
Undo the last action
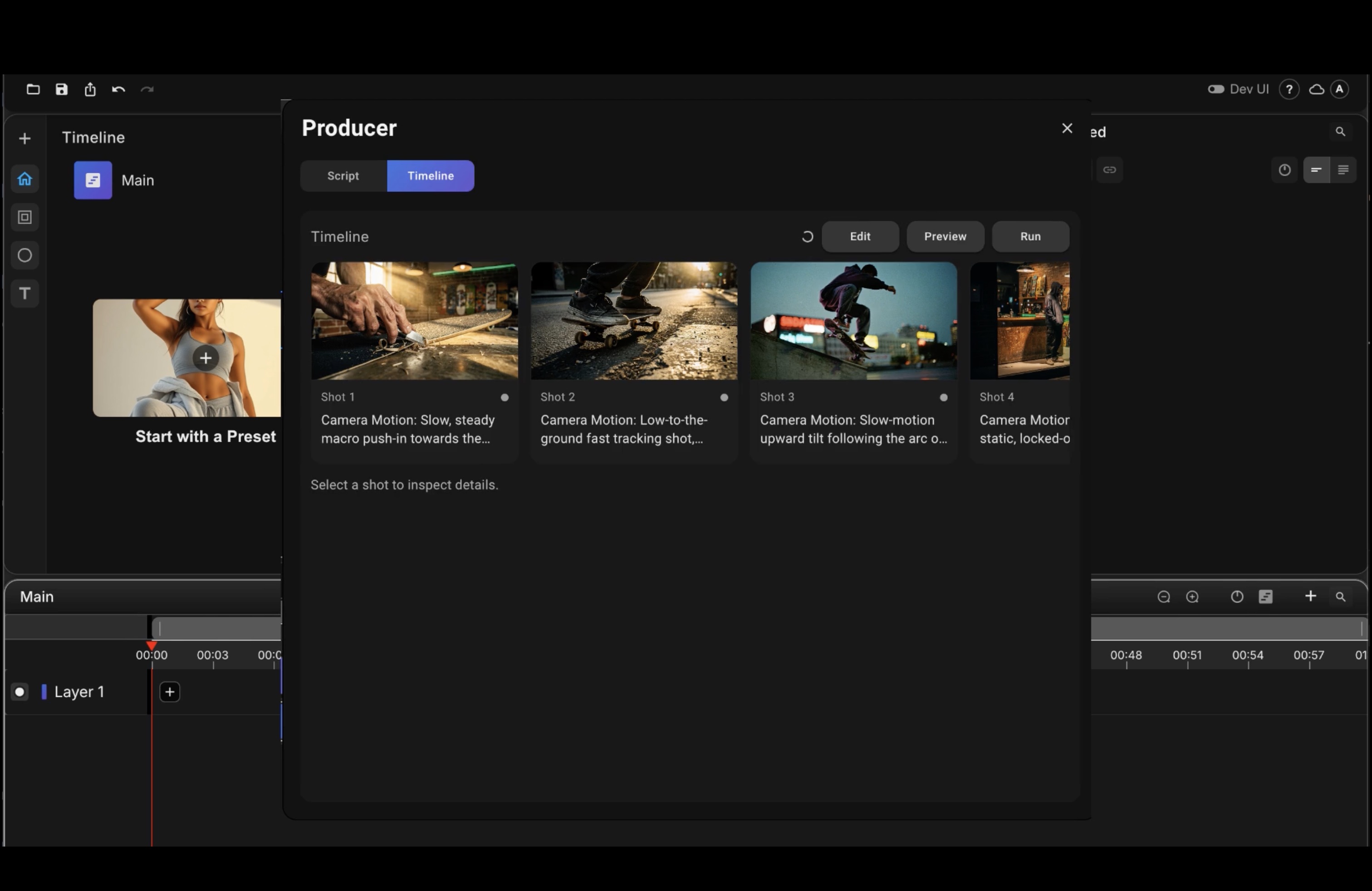pyautogui.click(x=118, y=89)
